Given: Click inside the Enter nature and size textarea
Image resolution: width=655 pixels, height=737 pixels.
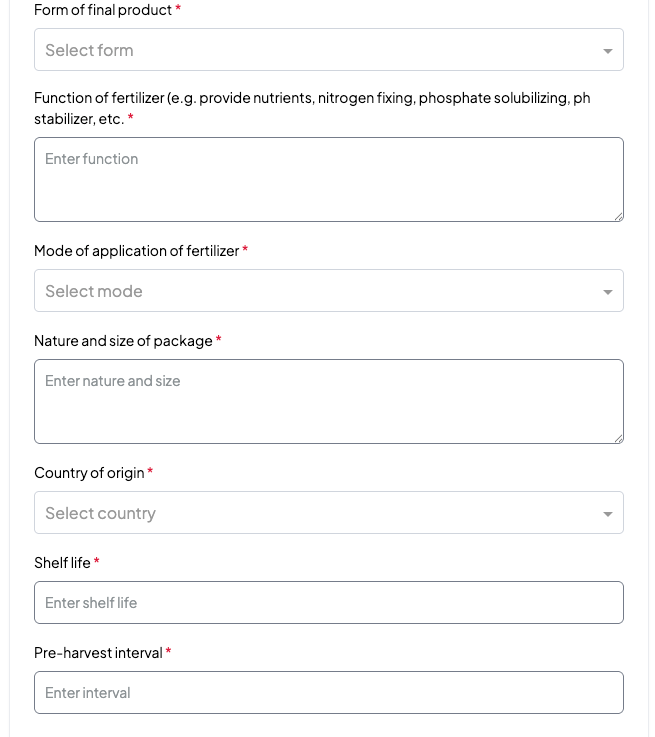Looking at the screenshot, I should pyautogui.click(x=329, y=401).
